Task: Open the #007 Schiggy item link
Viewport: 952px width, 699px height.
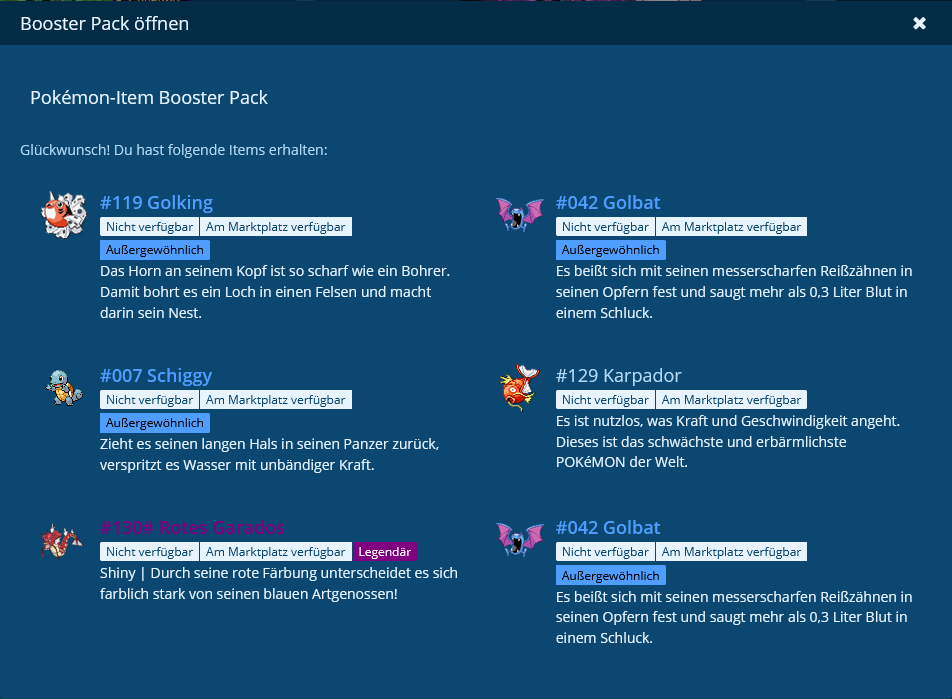Action: [156, 376]
